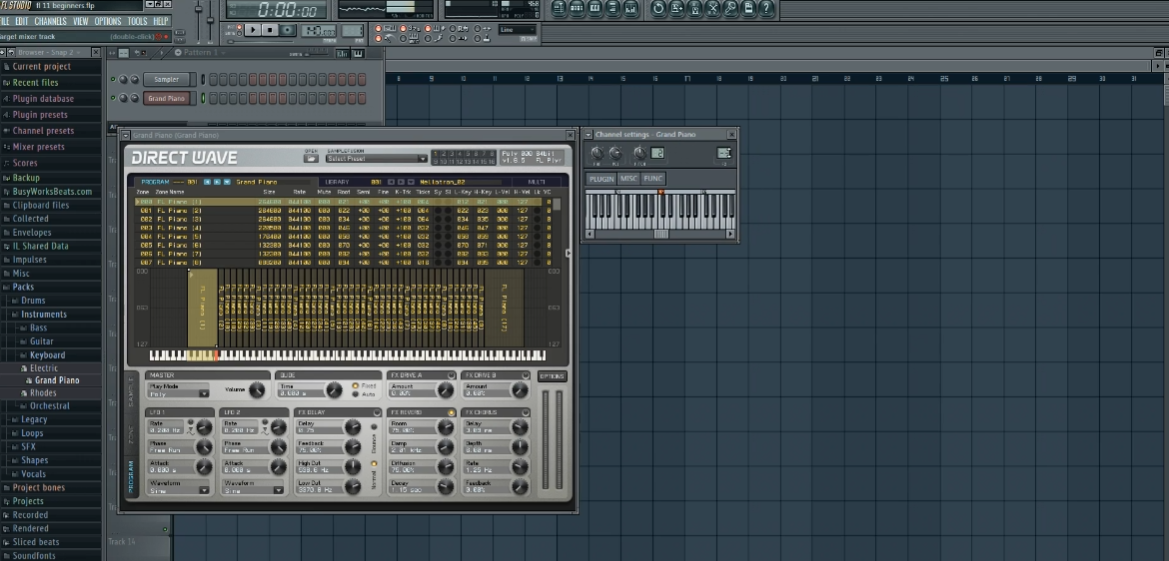This screenshot has height=561, width=1169.
Task: Open Play Mode dropdown set to Poly
Action: 179,393
